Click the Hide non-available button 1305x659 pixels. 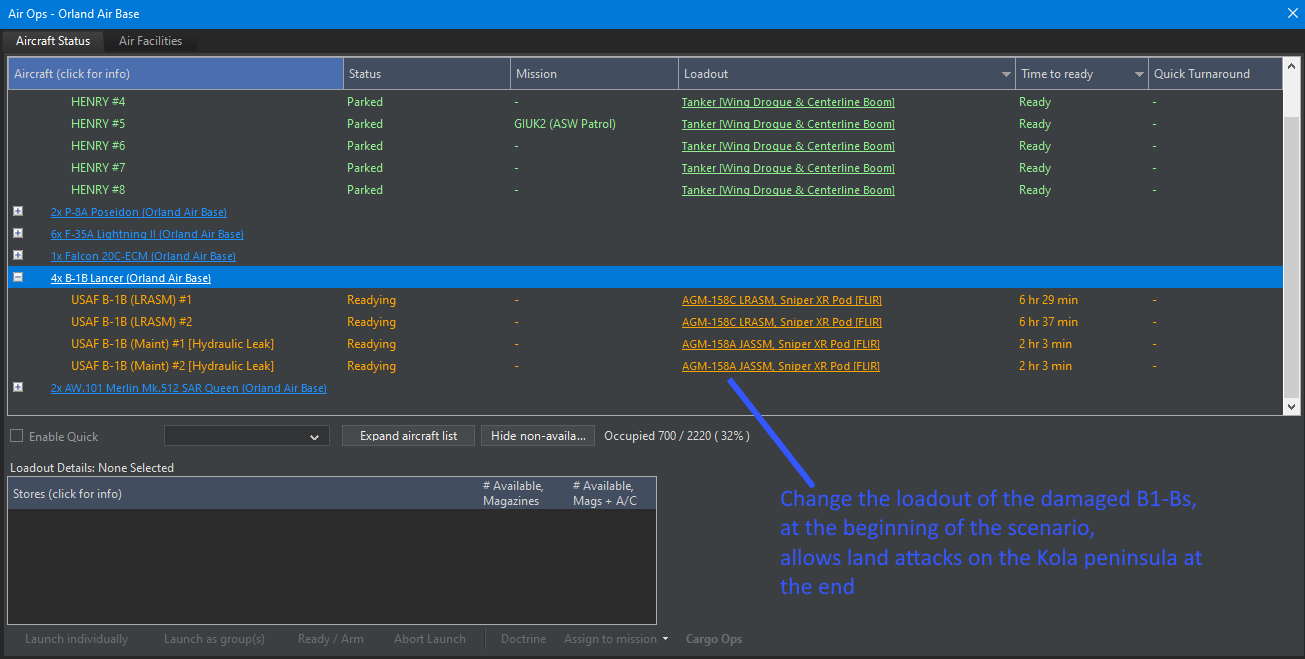539,436
